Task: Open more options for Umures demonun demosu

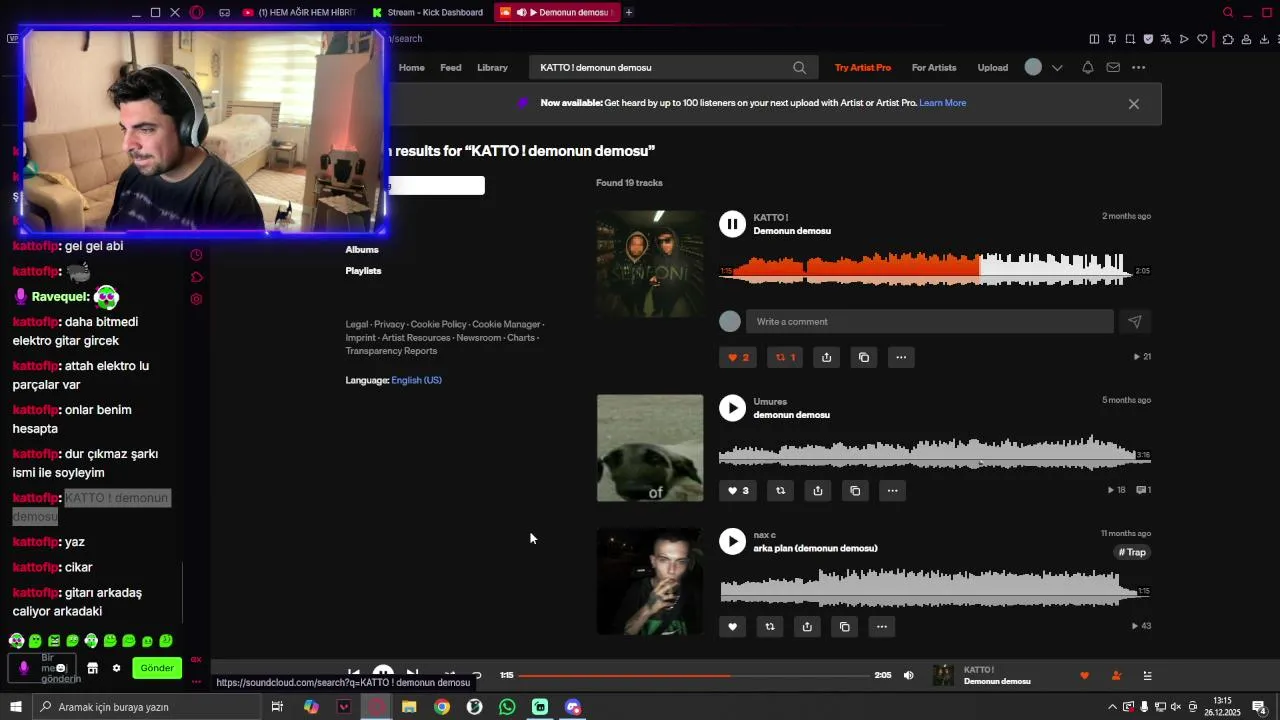Action: 893,490
